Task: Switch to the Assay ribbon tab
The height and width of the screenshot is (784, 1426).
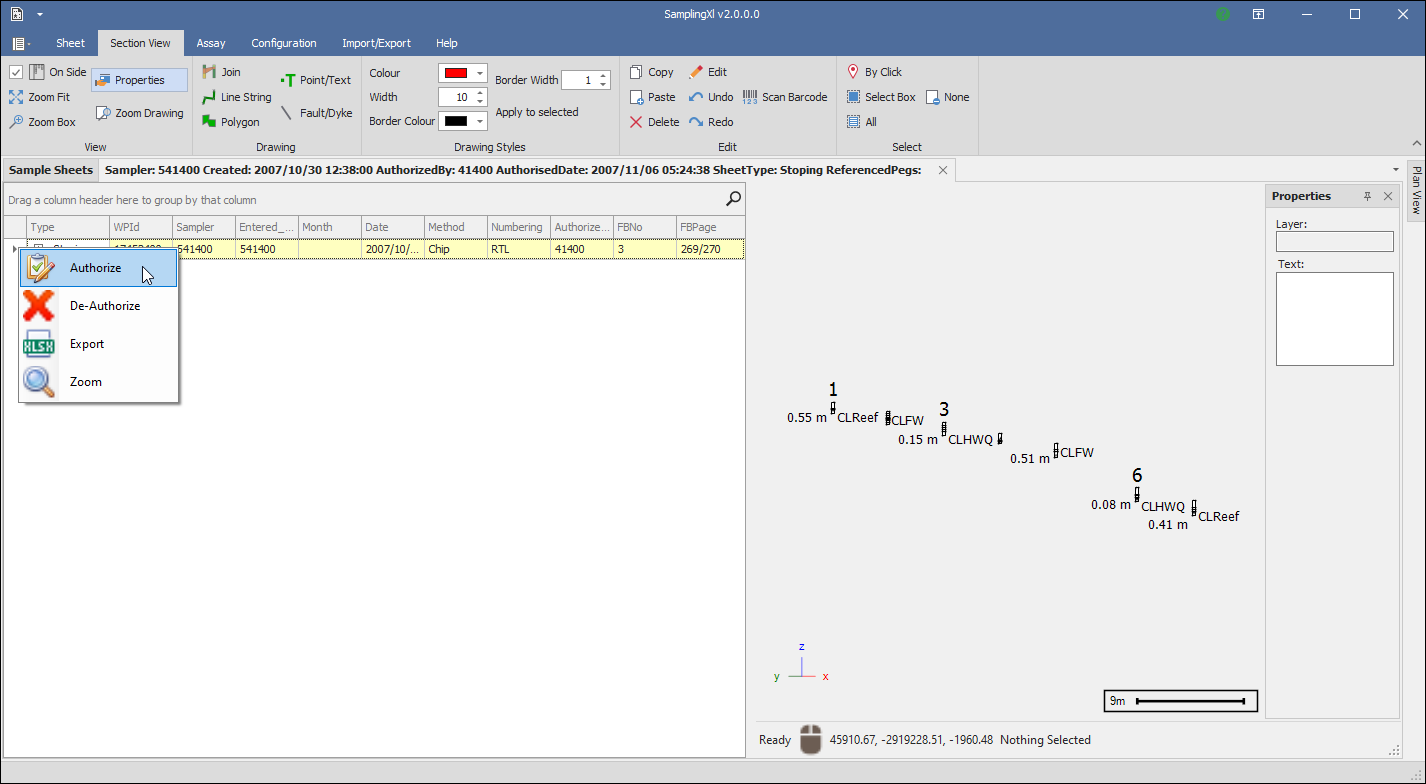Action: click(x=211, y=43)
